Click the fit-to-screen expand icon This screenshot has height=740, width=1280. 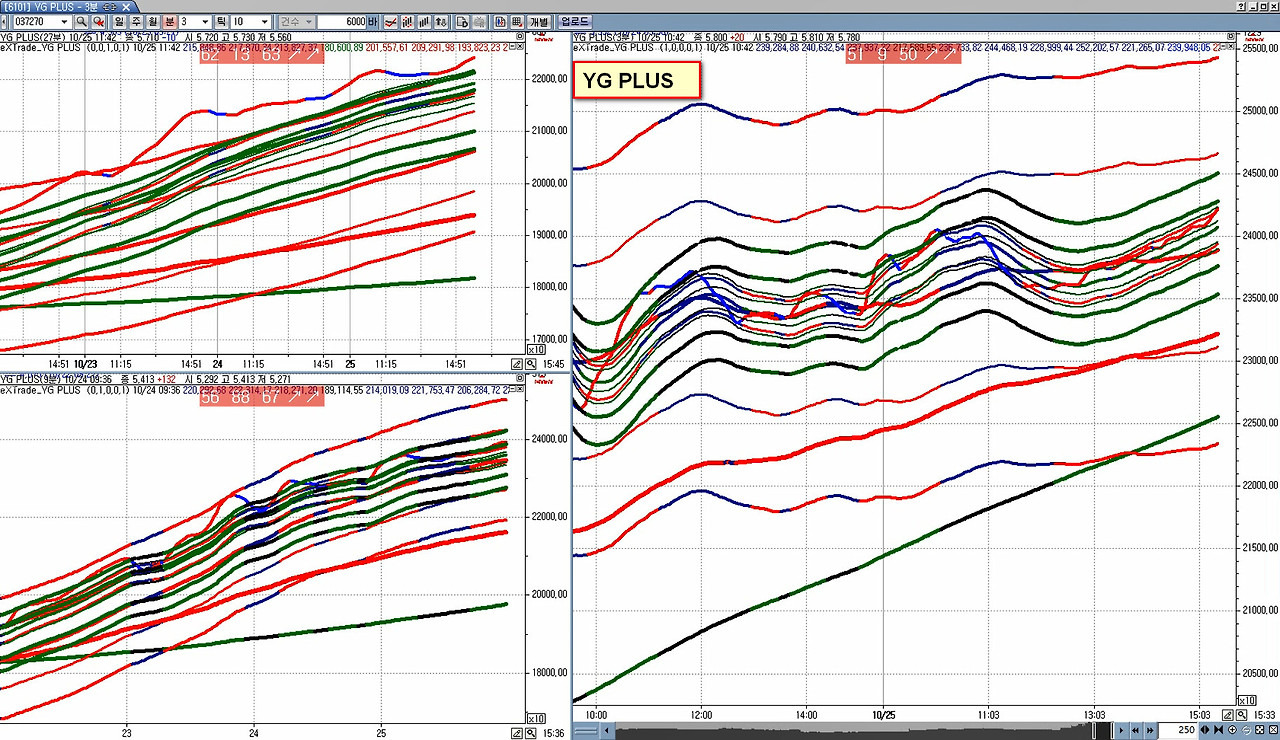pyautogui.click(x=1259, y=731)
